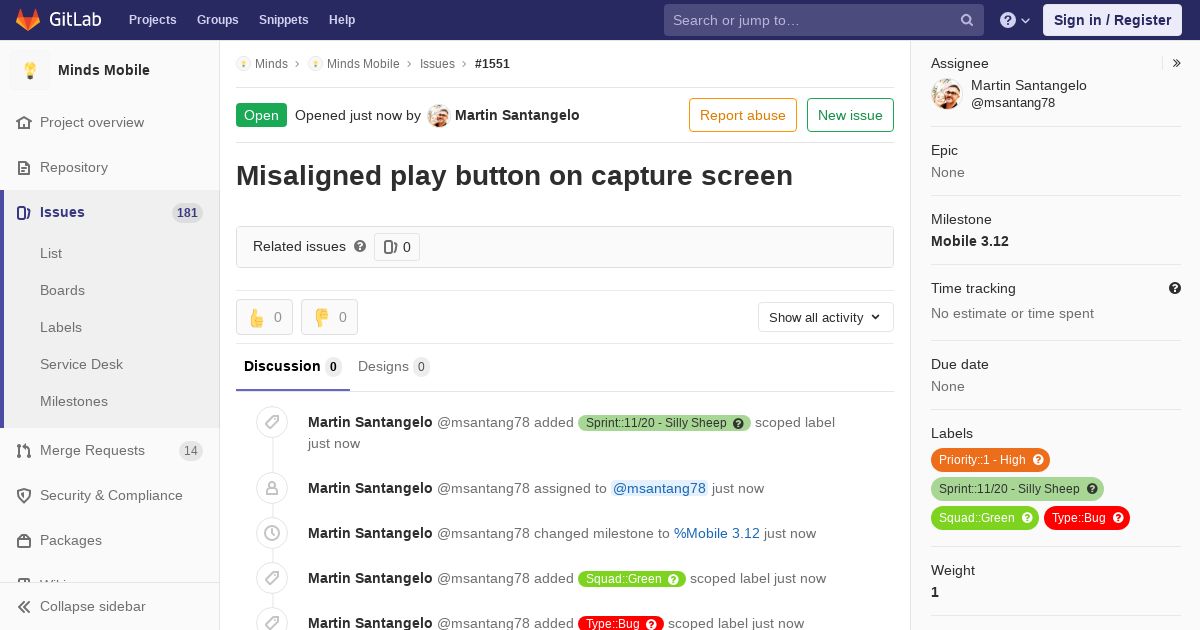The image size is (1200, 630).
Task: Collapse the right sidebar with double chevron
Action: [x=1177, y=63]
